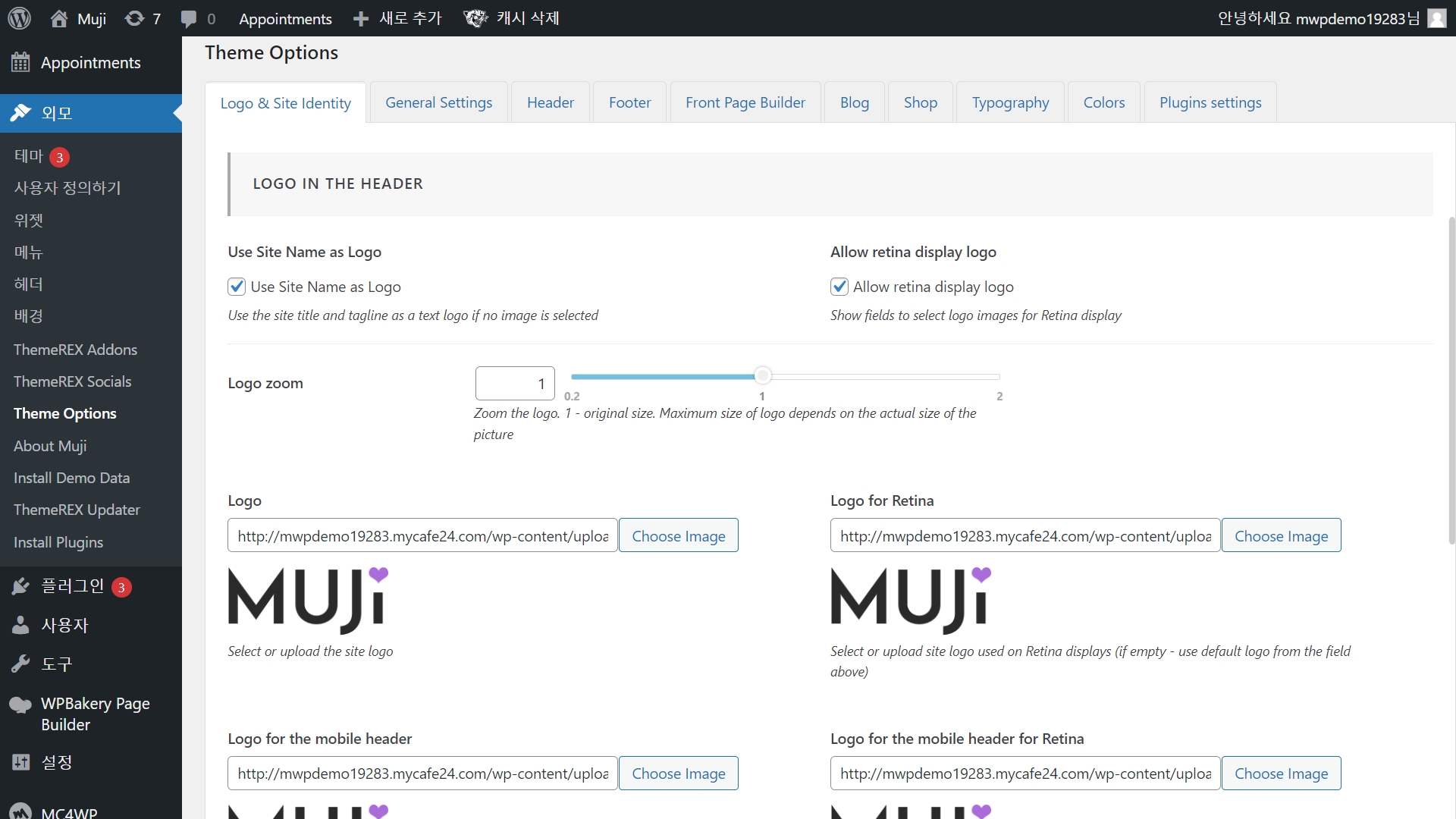Click the 외모 paintbrush icon
The image size is (1456, 819).
20,113
